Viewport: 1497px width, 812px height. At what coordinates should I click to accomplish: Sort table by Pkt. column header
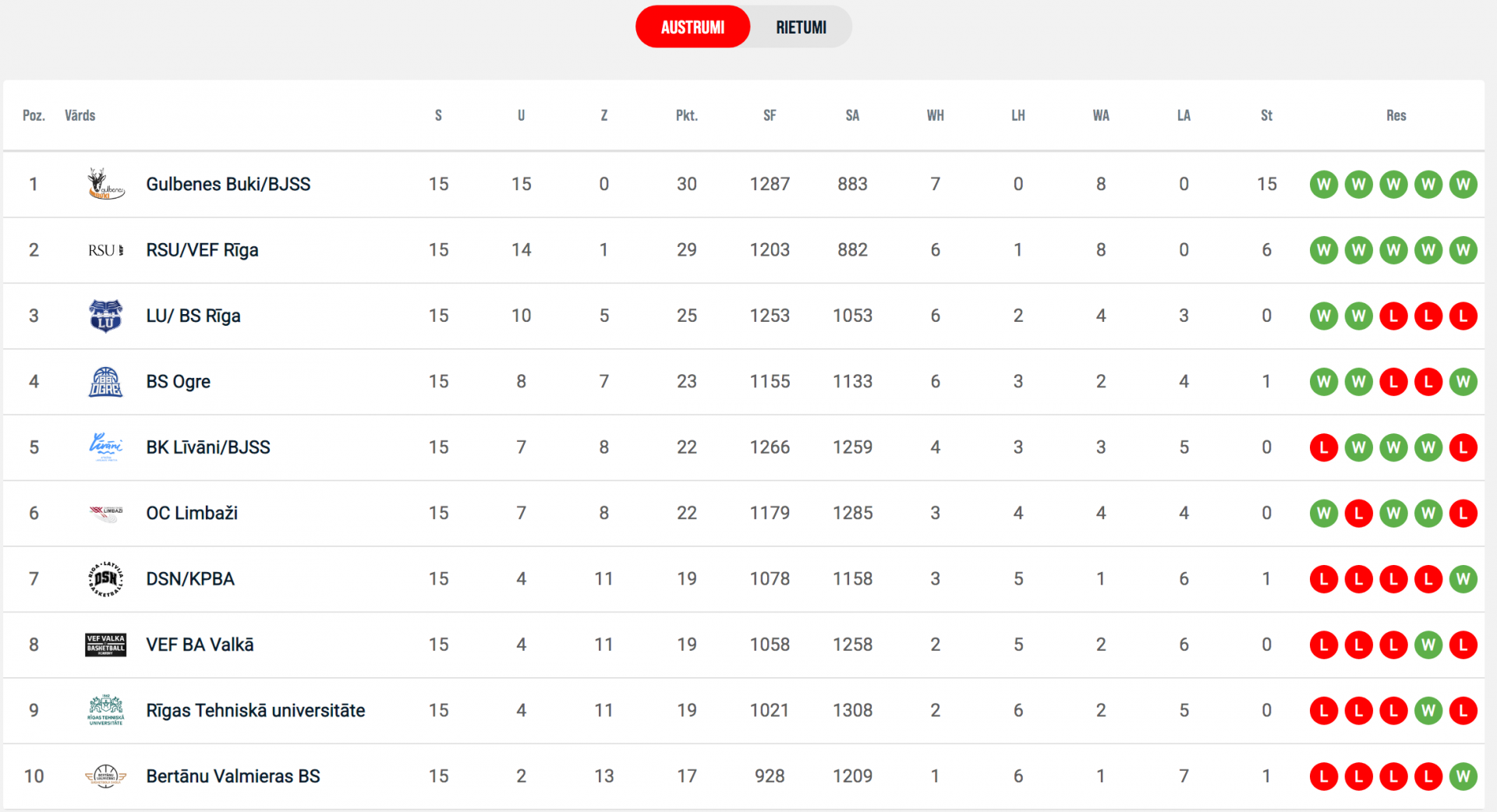pos(686,115)
